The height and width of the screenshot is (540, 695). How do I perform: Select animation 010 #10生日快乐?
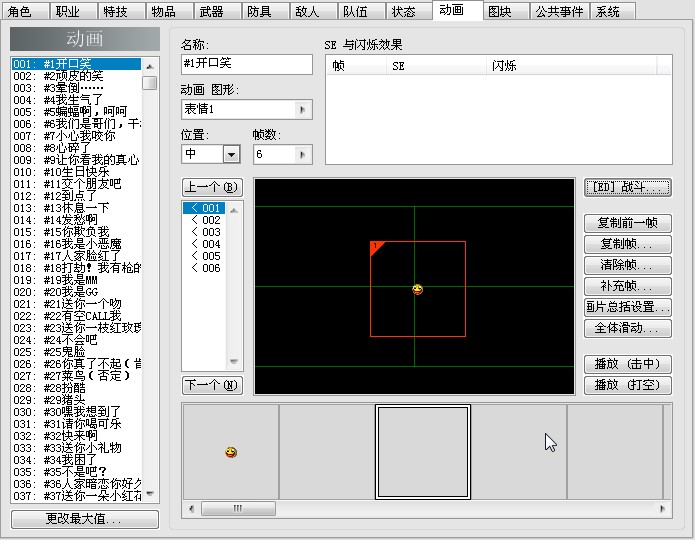[76, 172]
